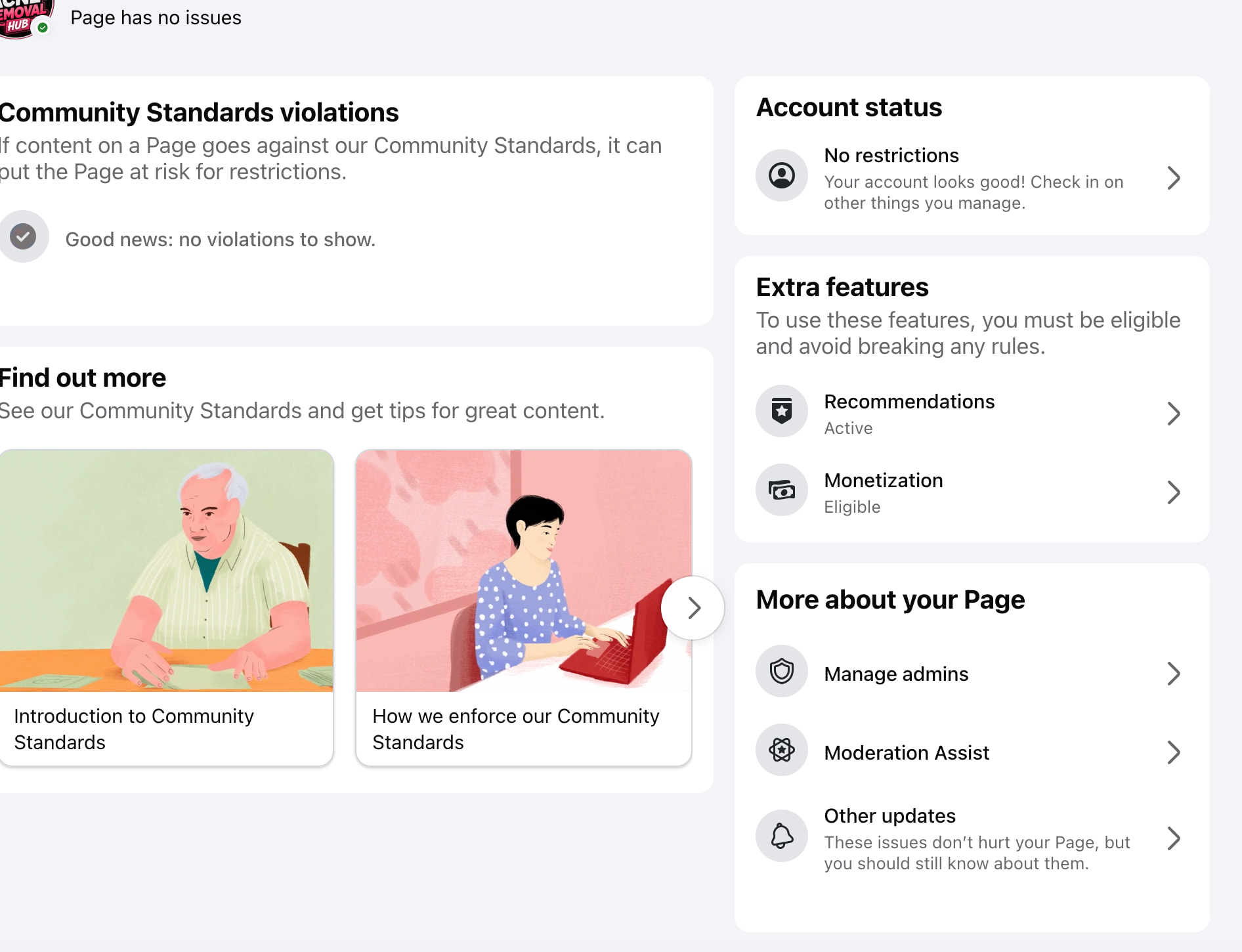Open the Monetization row chevron

1174,492
